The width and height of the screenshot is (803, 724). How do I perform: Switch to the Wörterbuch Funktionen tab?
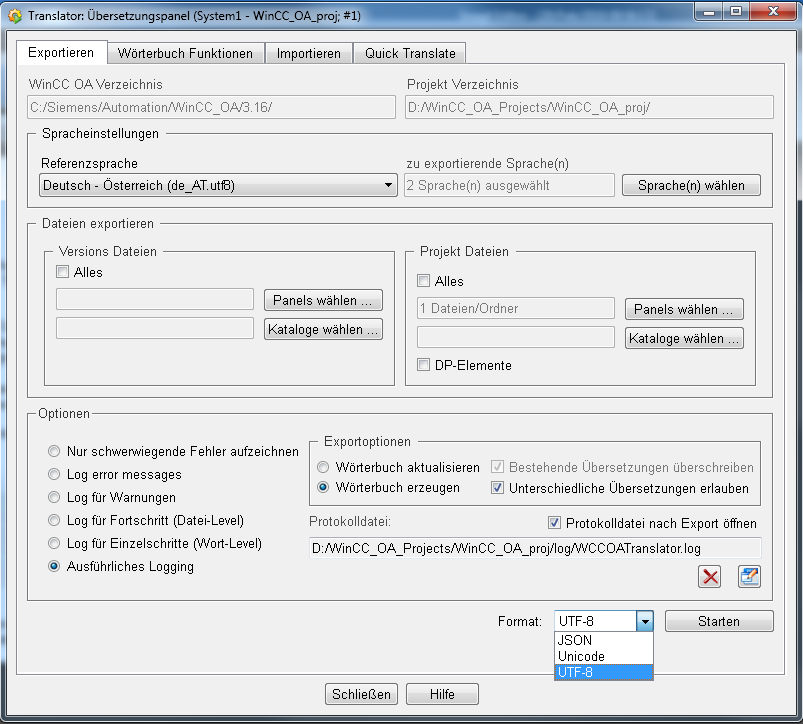click(x=185, y=53)
